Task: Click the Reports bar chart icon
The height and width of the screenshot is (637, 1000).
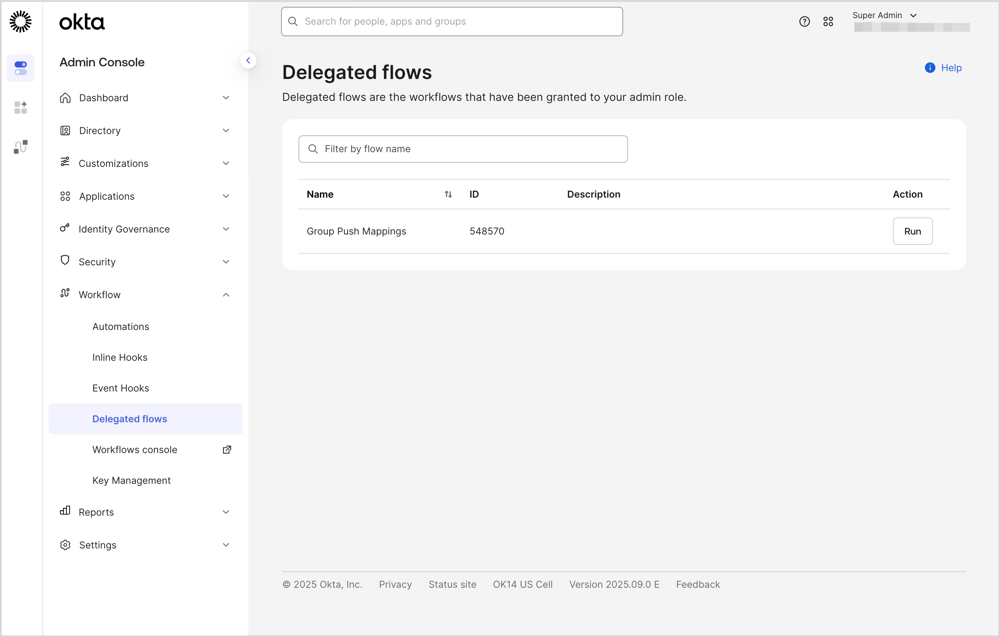Action: click(x=65, y=511)
